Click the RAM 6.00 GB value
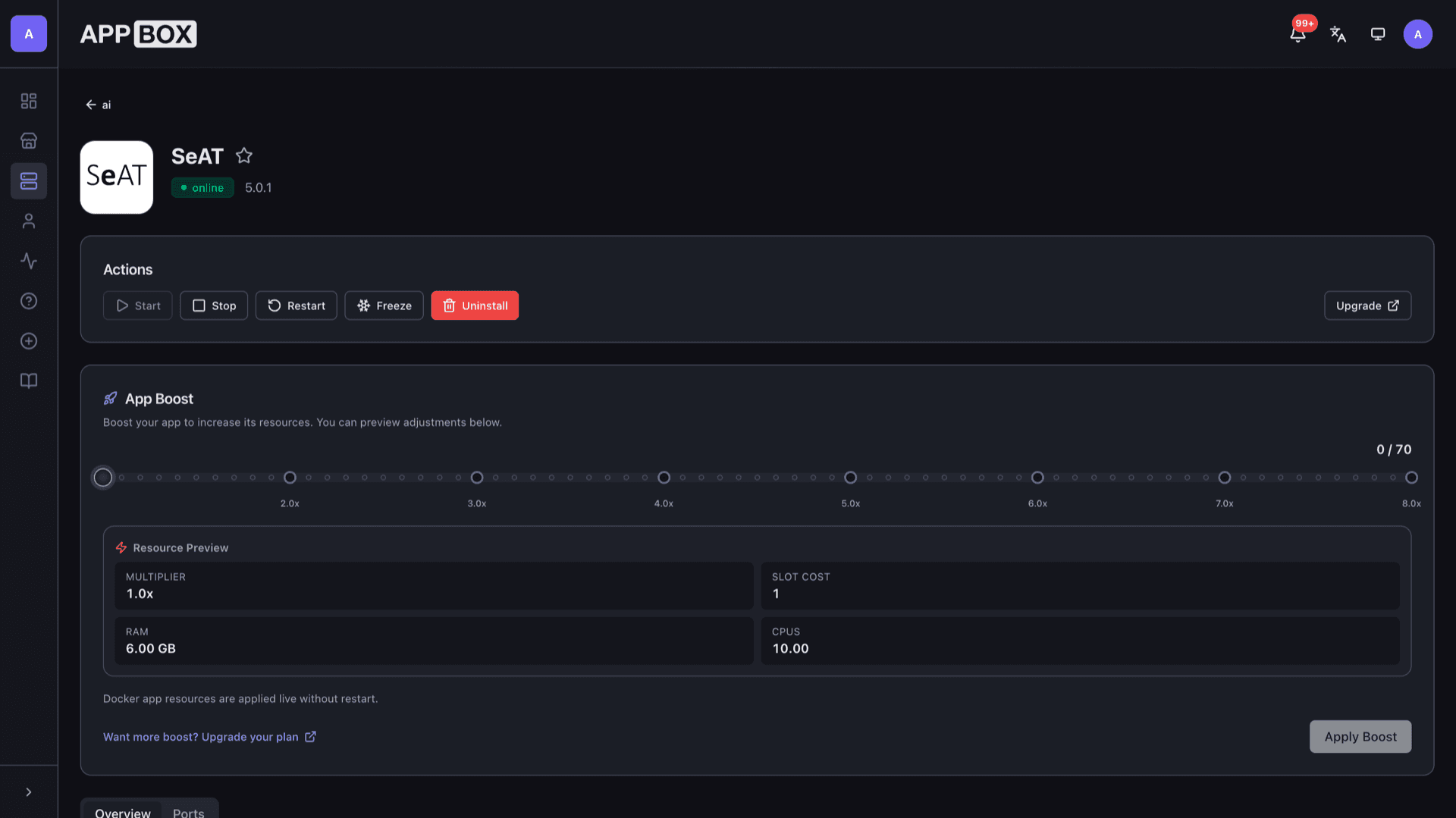 [x=151, y=649]
